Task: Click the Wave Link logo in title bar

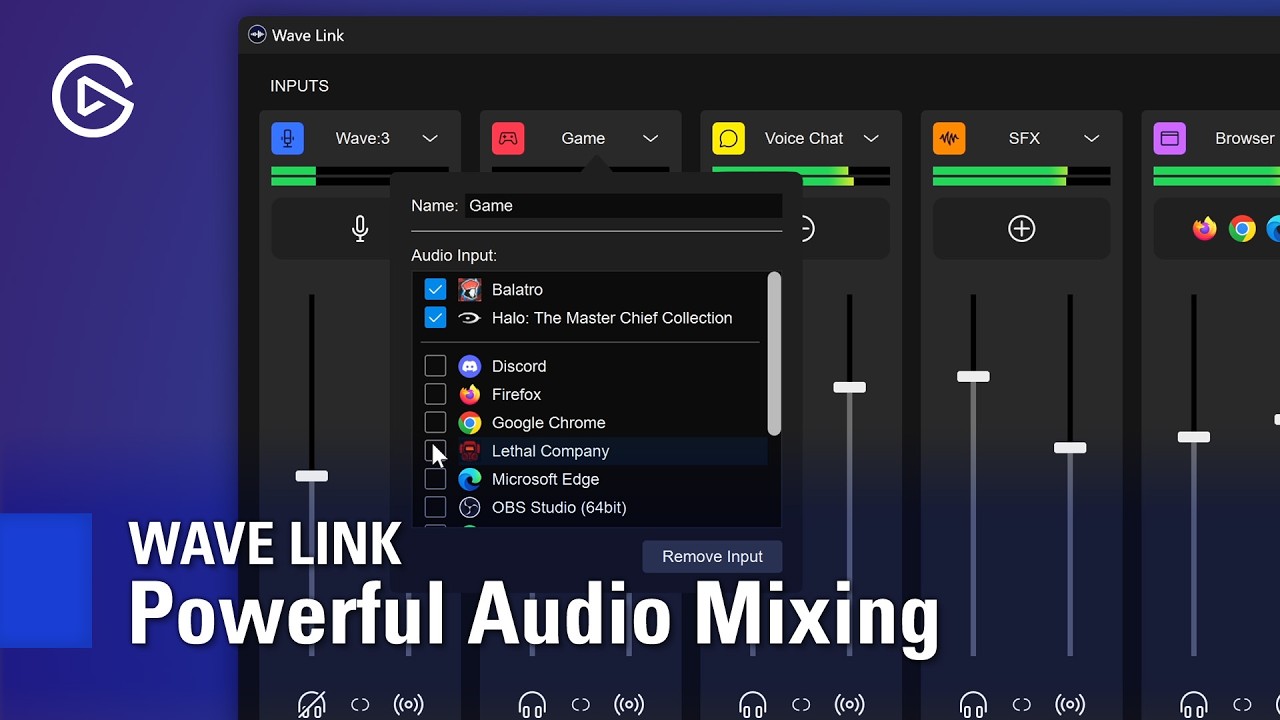Action: tap(257, 35)
